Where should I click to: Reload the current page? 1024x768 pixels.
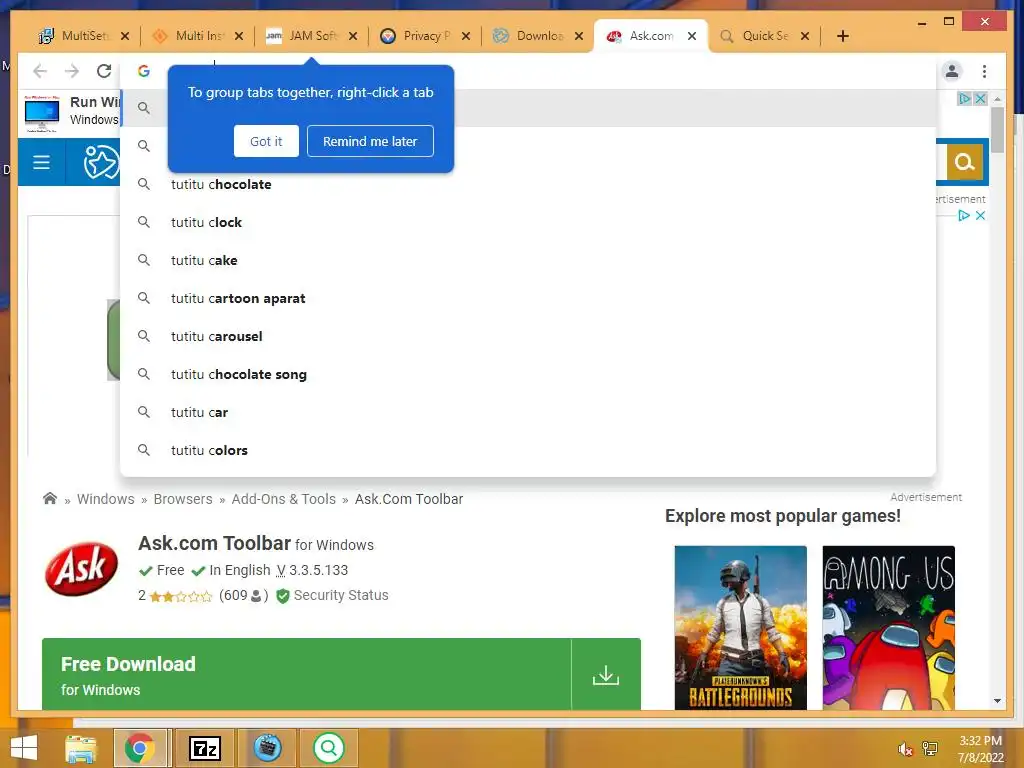104,71
